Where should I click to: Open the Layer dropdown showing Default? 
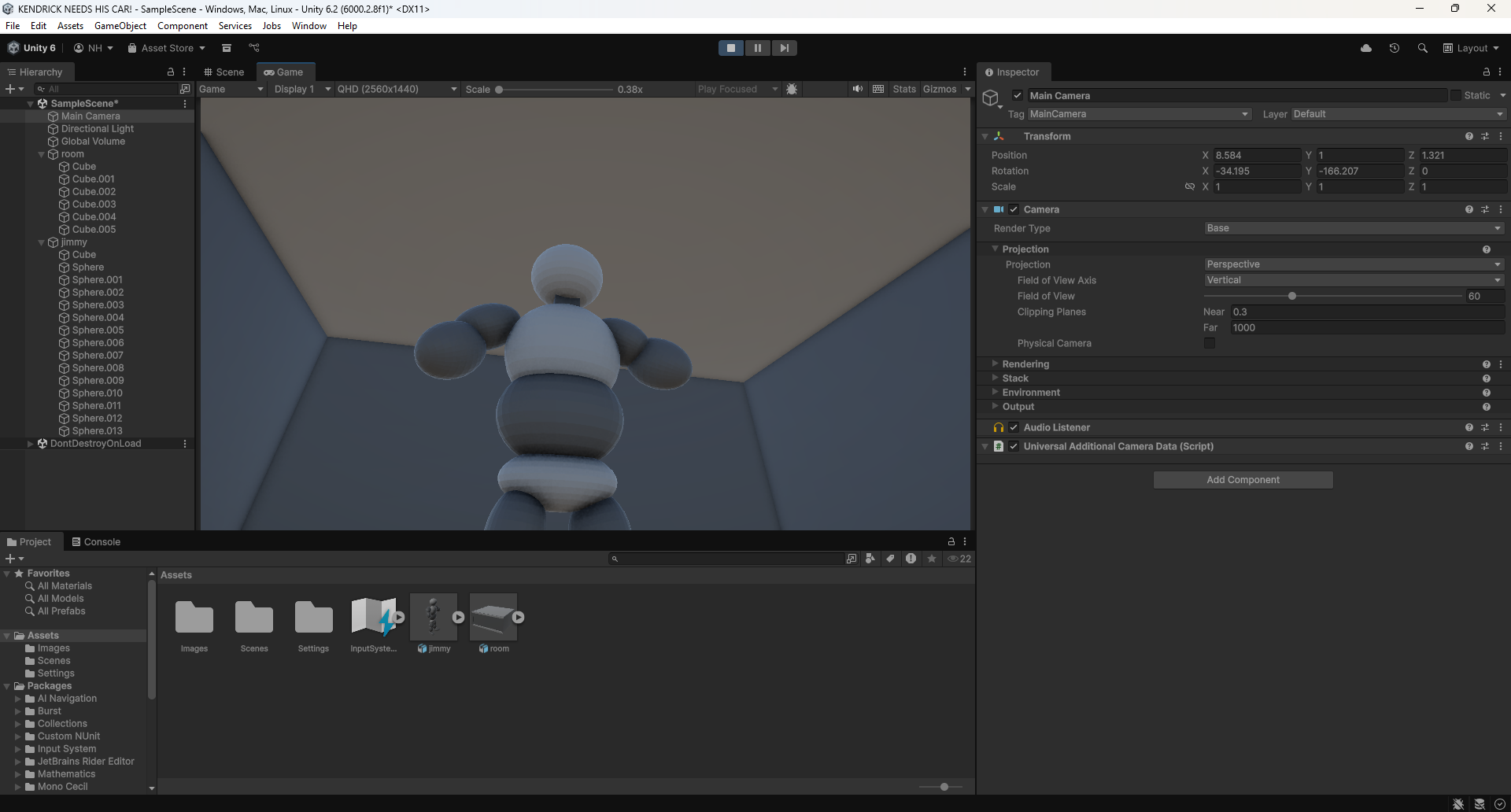point(1398,114)
